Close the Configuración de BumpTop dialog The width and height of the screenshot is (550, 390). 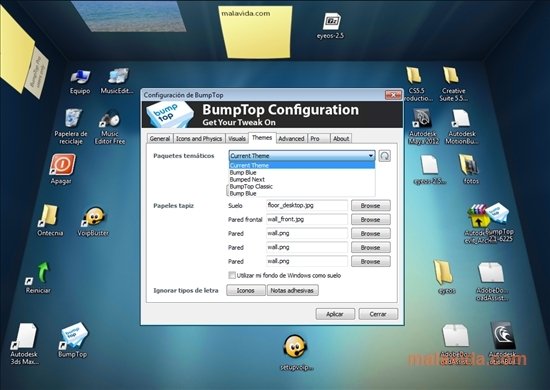[x=393, y=95]
